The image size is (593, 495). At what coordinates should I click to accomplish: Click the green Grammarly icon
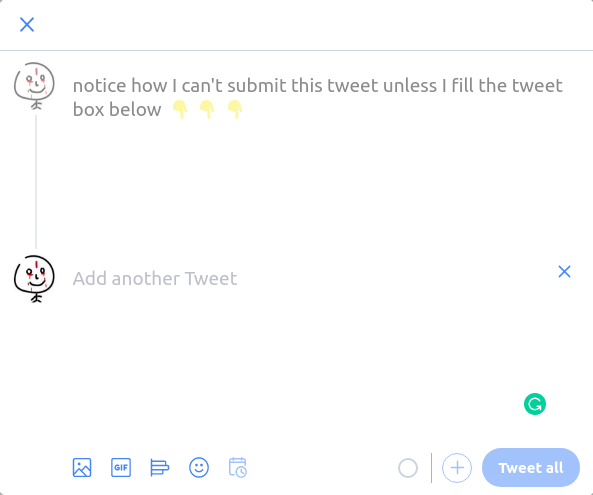click(535, 404)
